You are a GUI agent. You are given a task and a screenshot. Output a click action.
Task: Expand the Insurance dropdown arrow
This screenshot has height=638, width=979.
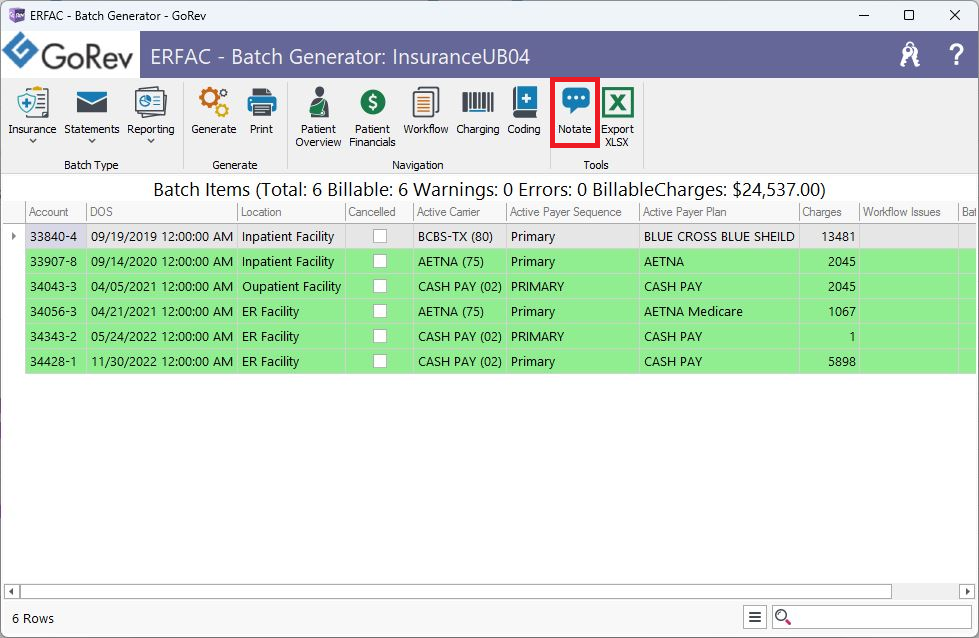[32, 141]
